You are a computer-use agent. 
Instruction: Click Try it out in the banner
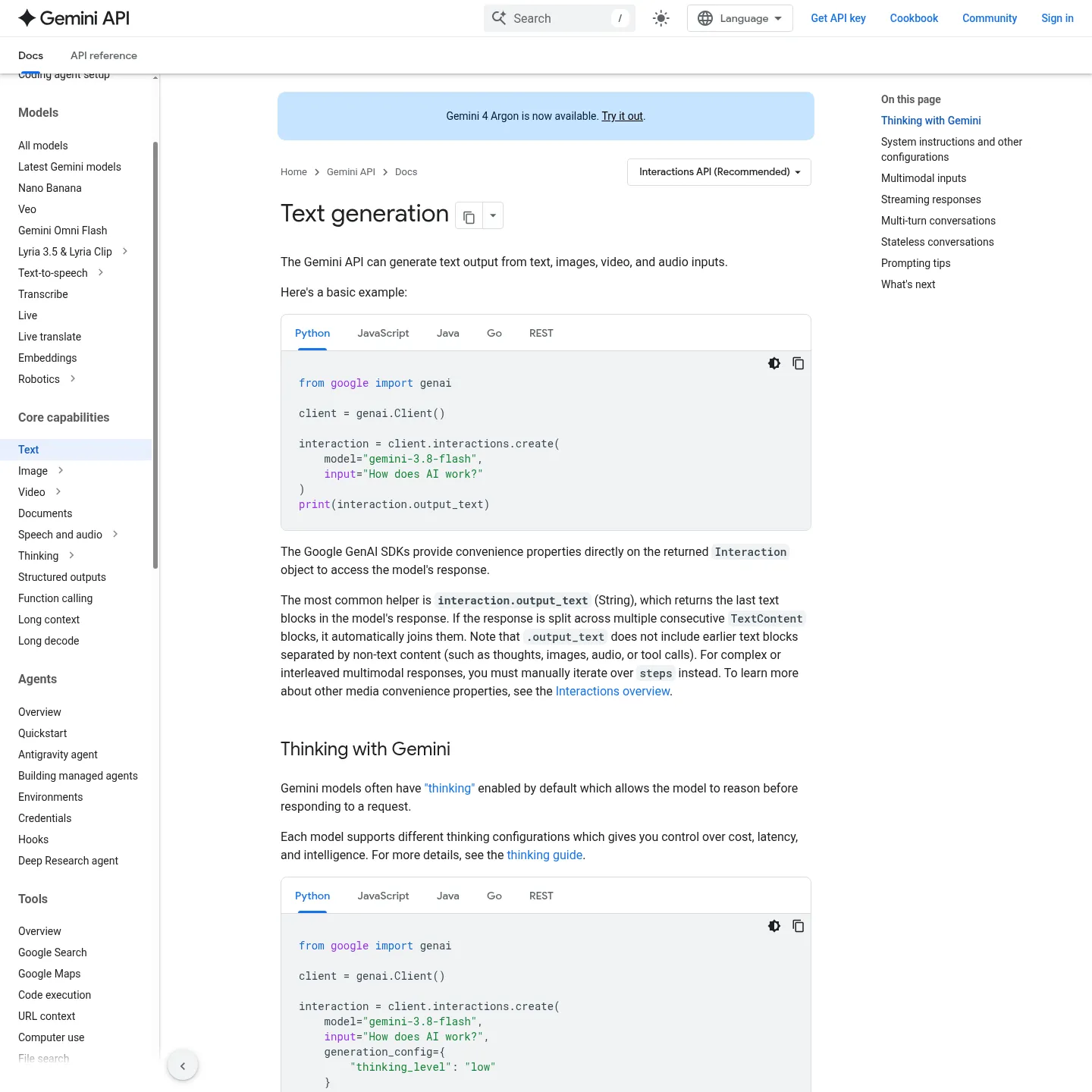coord(623,116)
